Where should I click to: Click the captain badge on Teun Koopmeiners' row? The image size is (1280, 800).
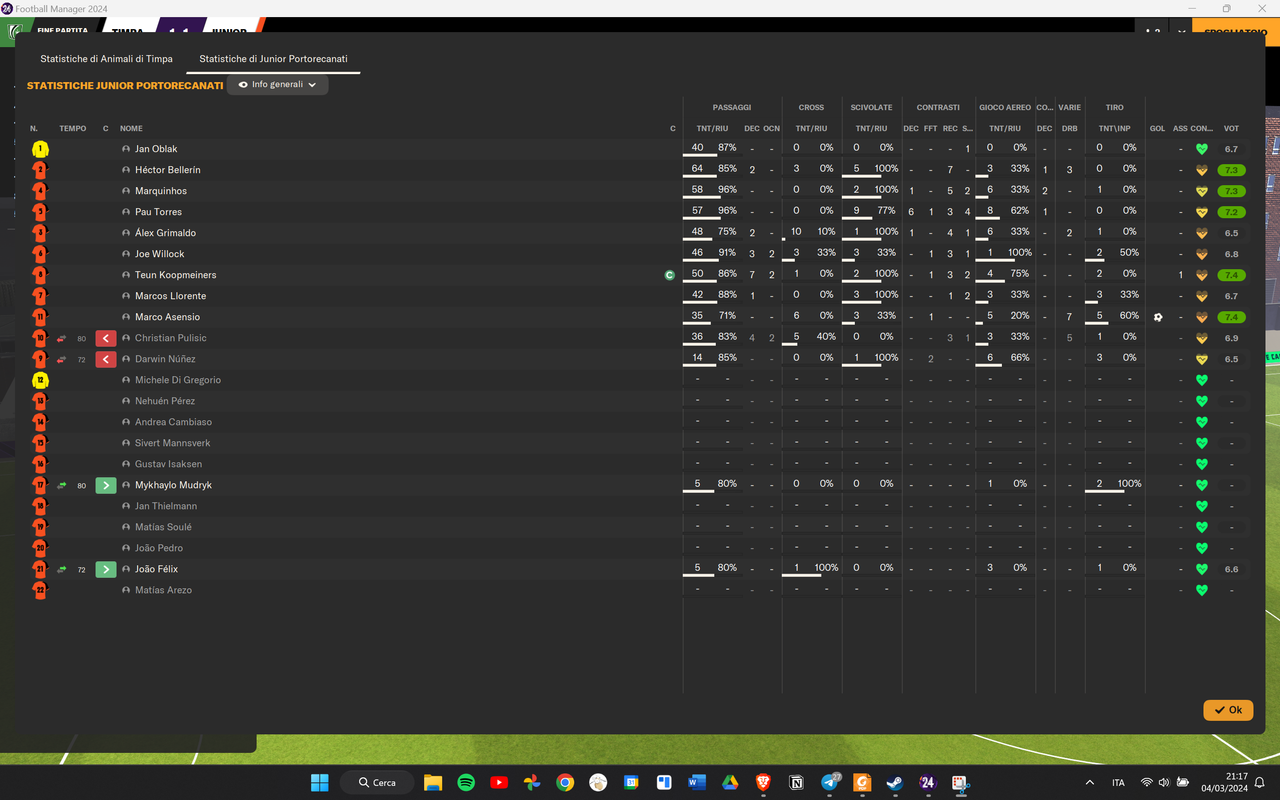click(x=670, y=275)
